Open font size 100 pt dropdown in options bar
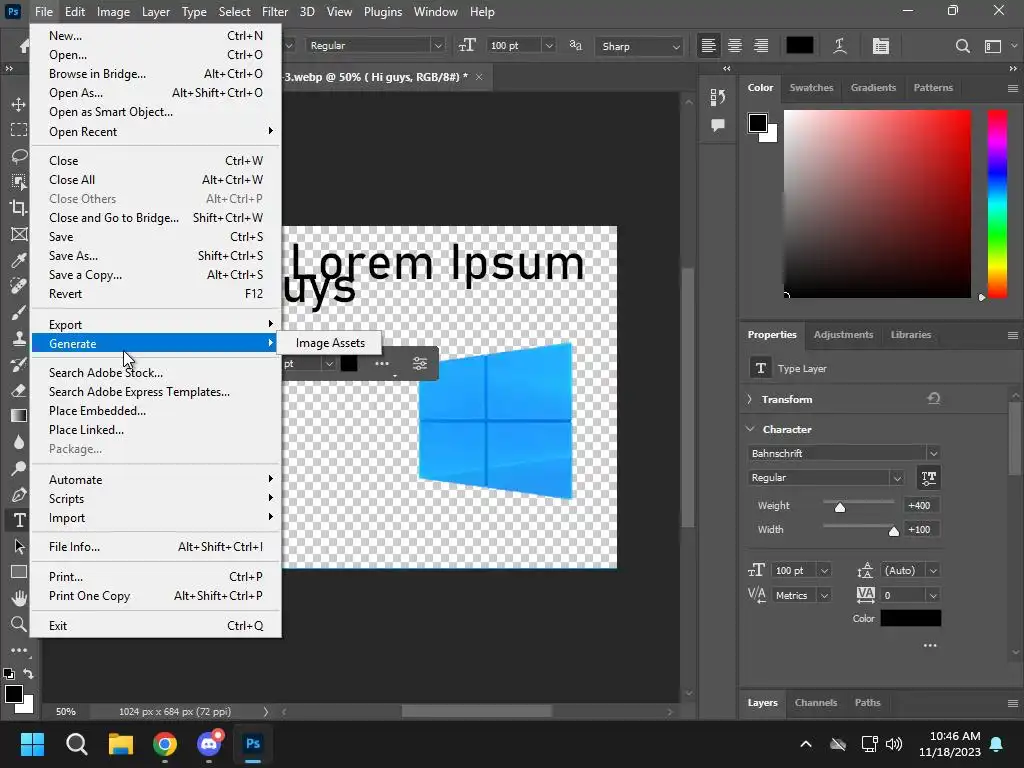Screen dimensions: 1024x768 549,46
